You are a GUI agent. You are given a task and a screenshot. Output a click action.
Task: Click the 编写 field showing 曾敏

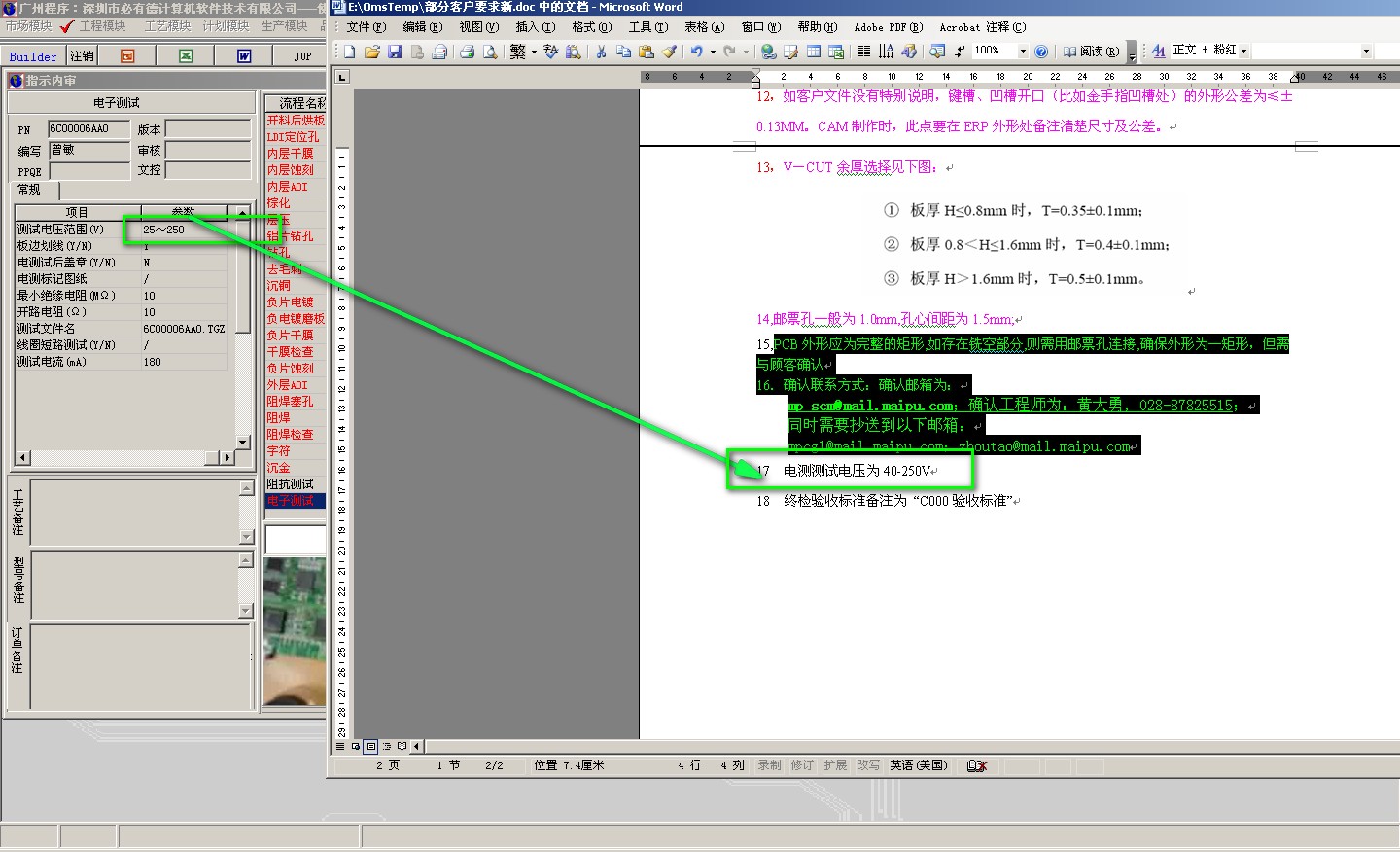(x=88, y=150)
